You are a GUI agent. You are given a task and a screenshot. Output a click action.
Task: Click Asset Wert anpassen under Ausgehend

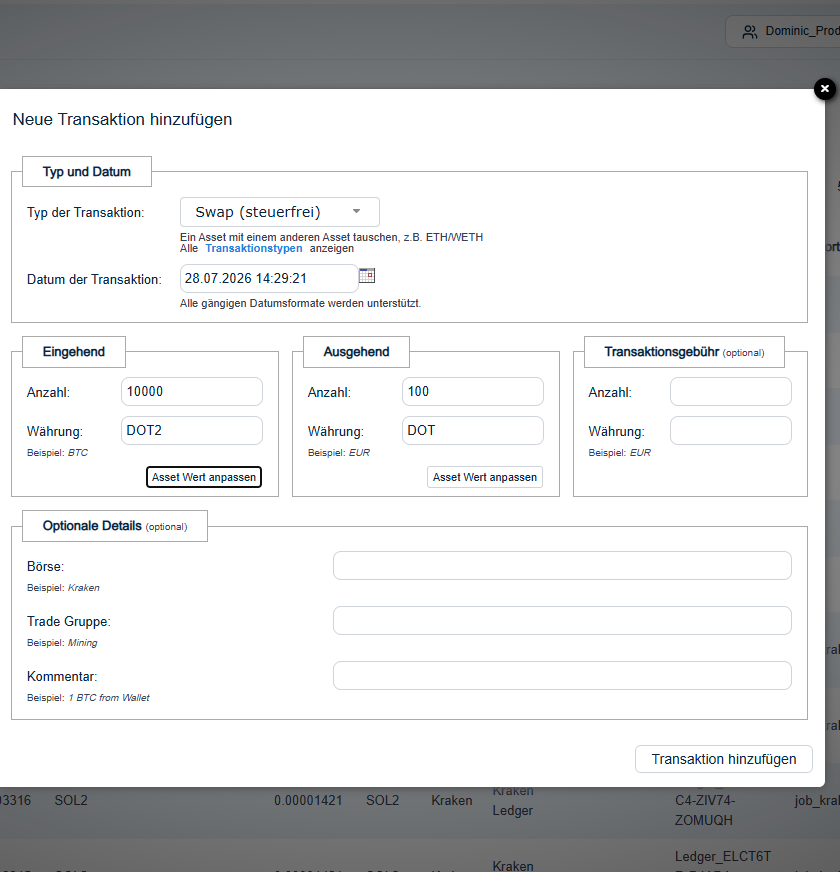pyautogui.click(x=485, y=477)
